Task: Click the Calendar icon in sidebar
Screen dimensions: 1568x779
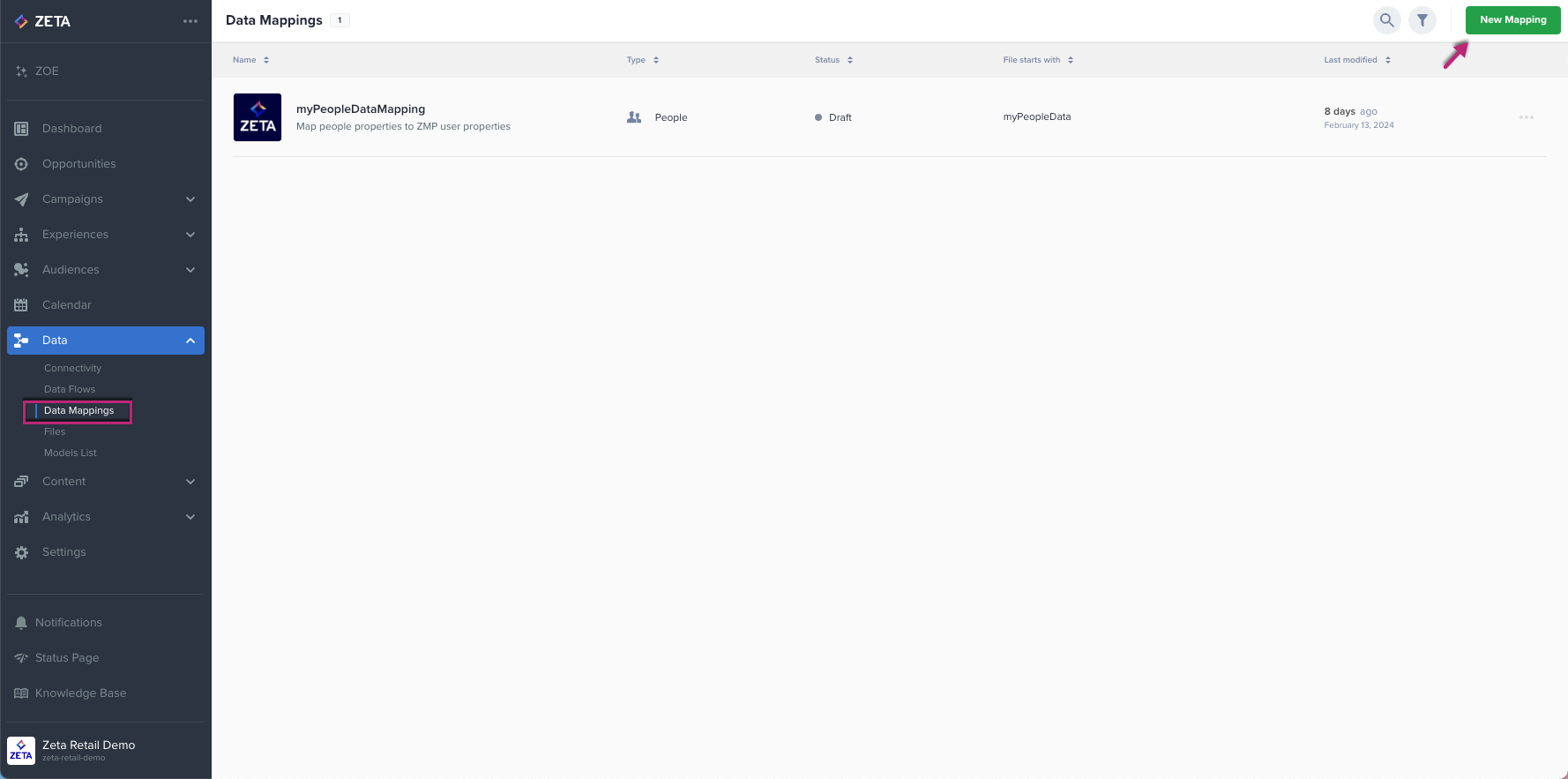Action: click(x=21, y=305)
